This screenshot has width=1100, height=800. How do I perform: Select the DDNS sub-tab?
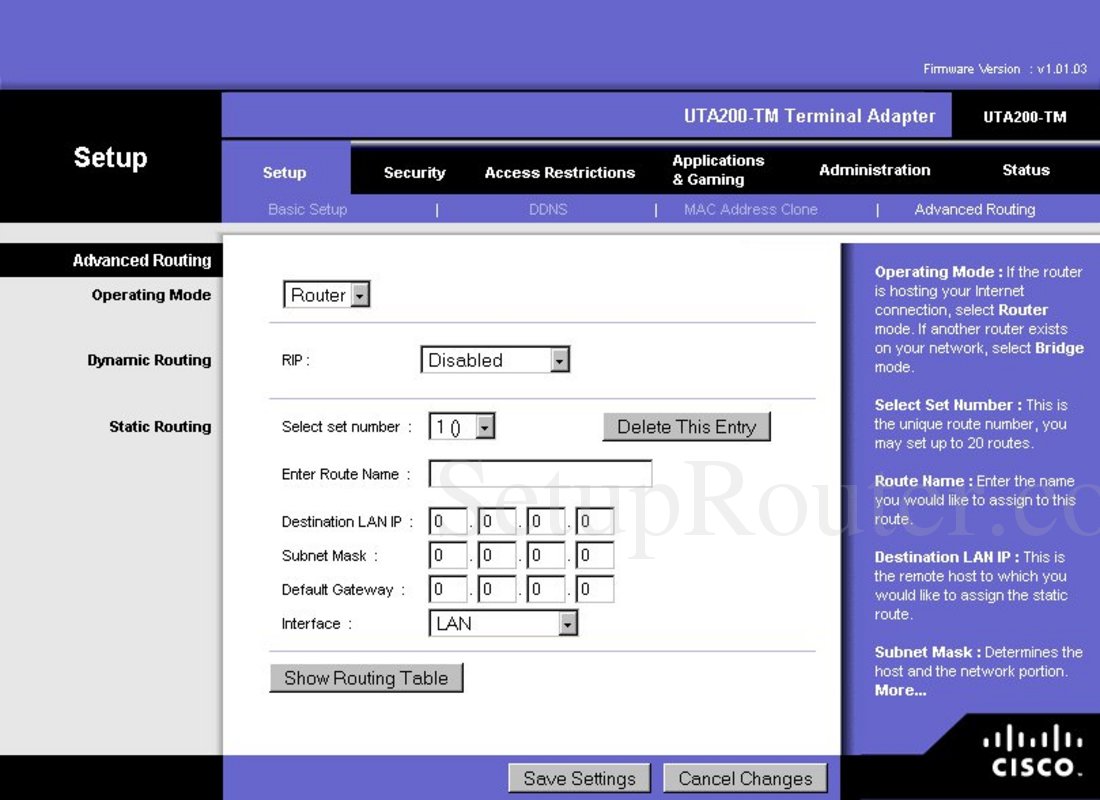point(548,209)
